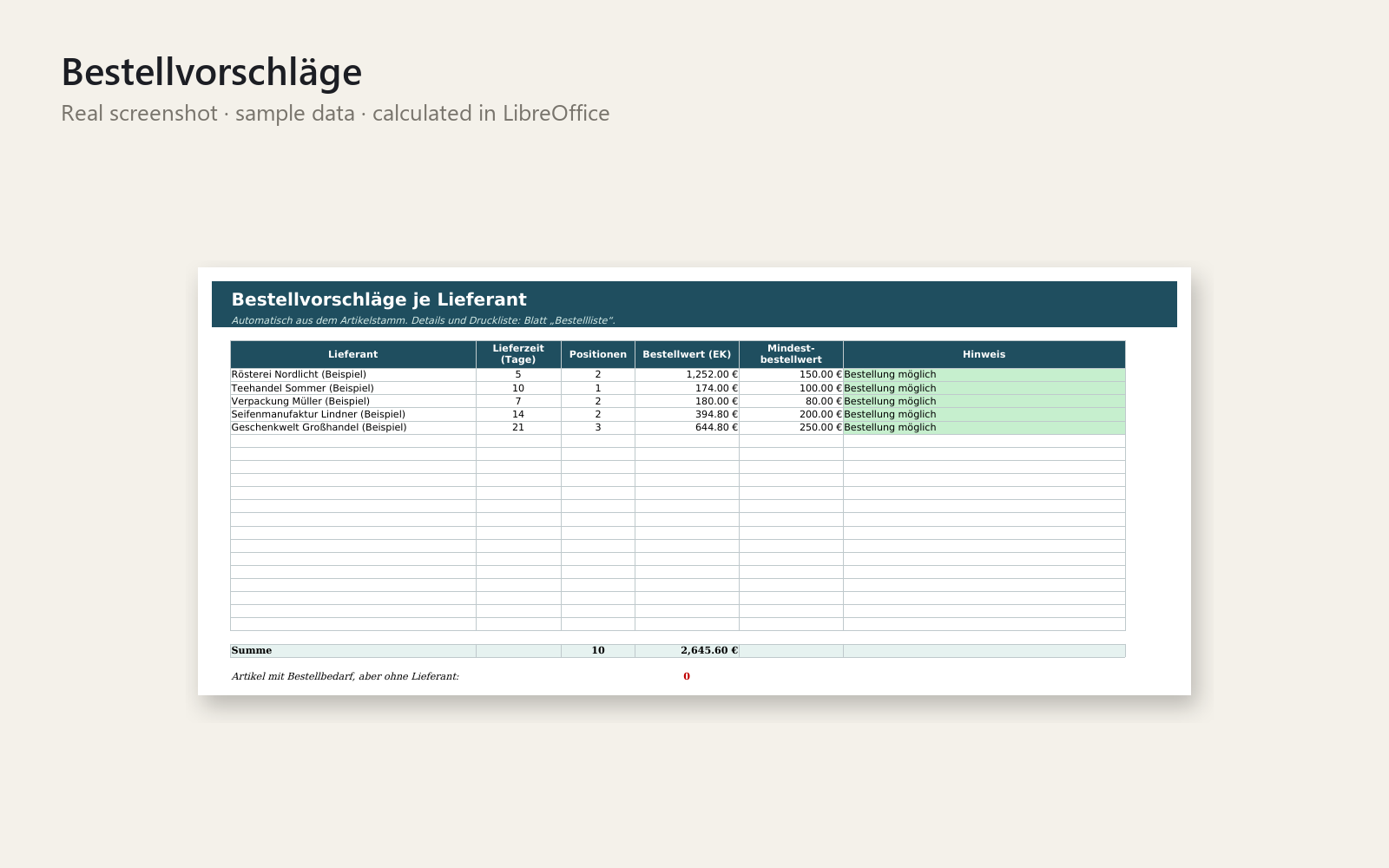This screenshot has width=1389, height=868.
Task: Select the "Lieferzeit (Tage)" column header
Action: (518, 354)
